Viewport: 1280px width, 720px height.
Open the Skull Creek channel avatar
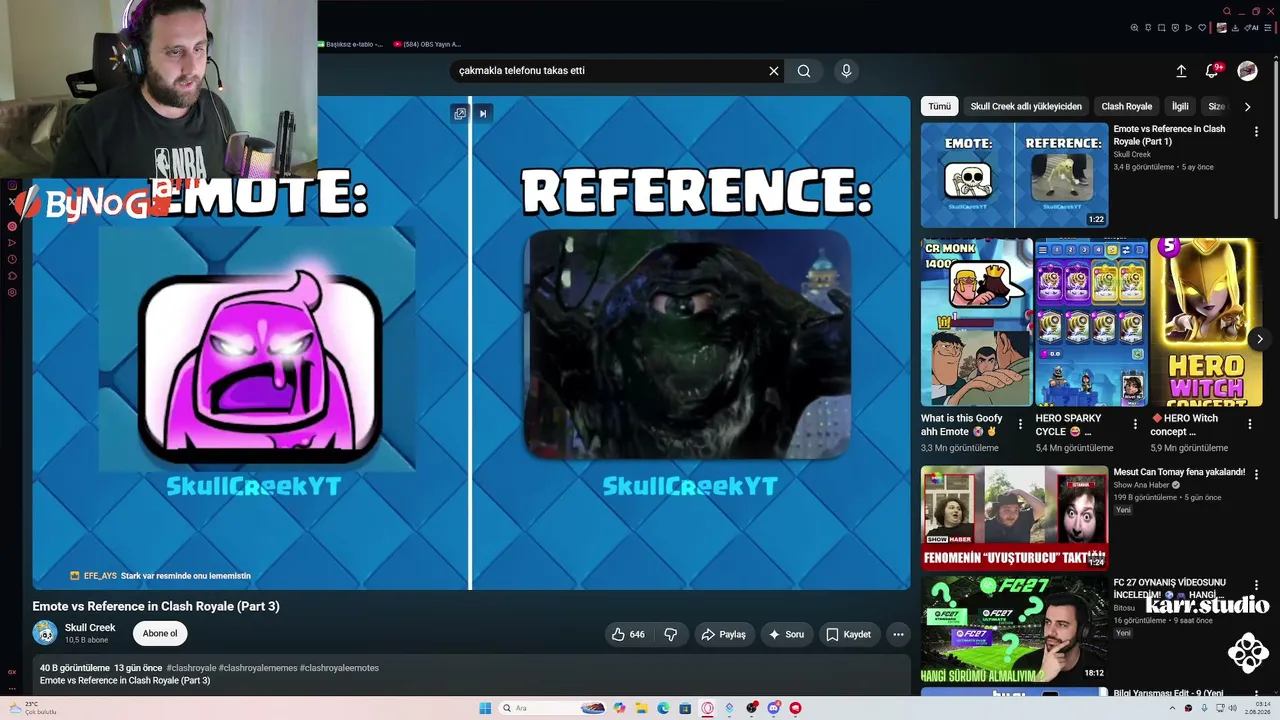coord(45,633)
